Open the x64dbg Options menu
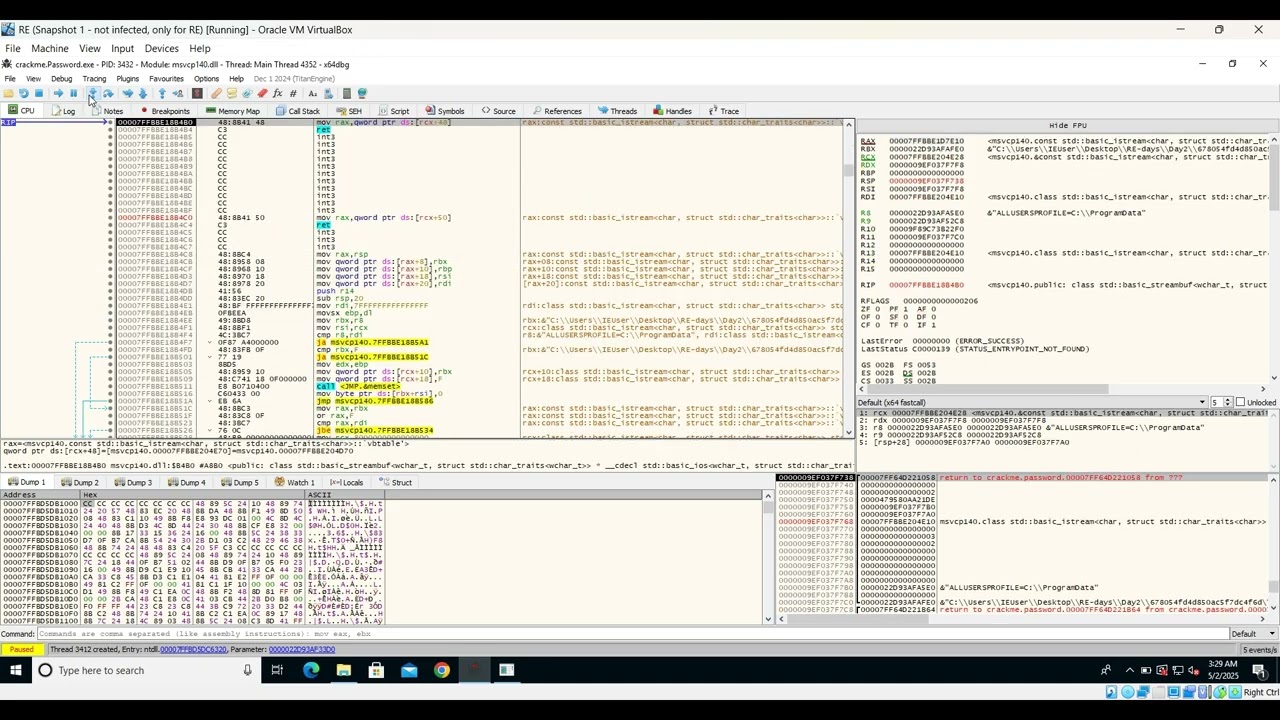This screenshot has height=720, width=1280. (206, 79)
